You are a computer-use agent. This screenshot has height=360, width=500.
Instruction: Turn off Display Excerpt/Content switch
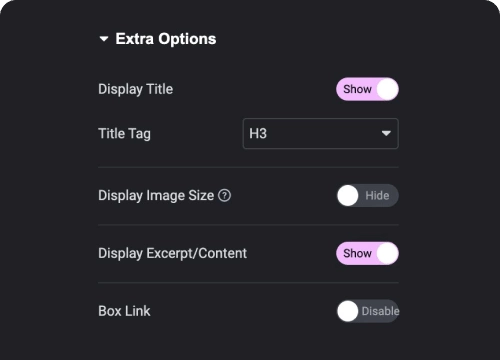coord(367,253)
